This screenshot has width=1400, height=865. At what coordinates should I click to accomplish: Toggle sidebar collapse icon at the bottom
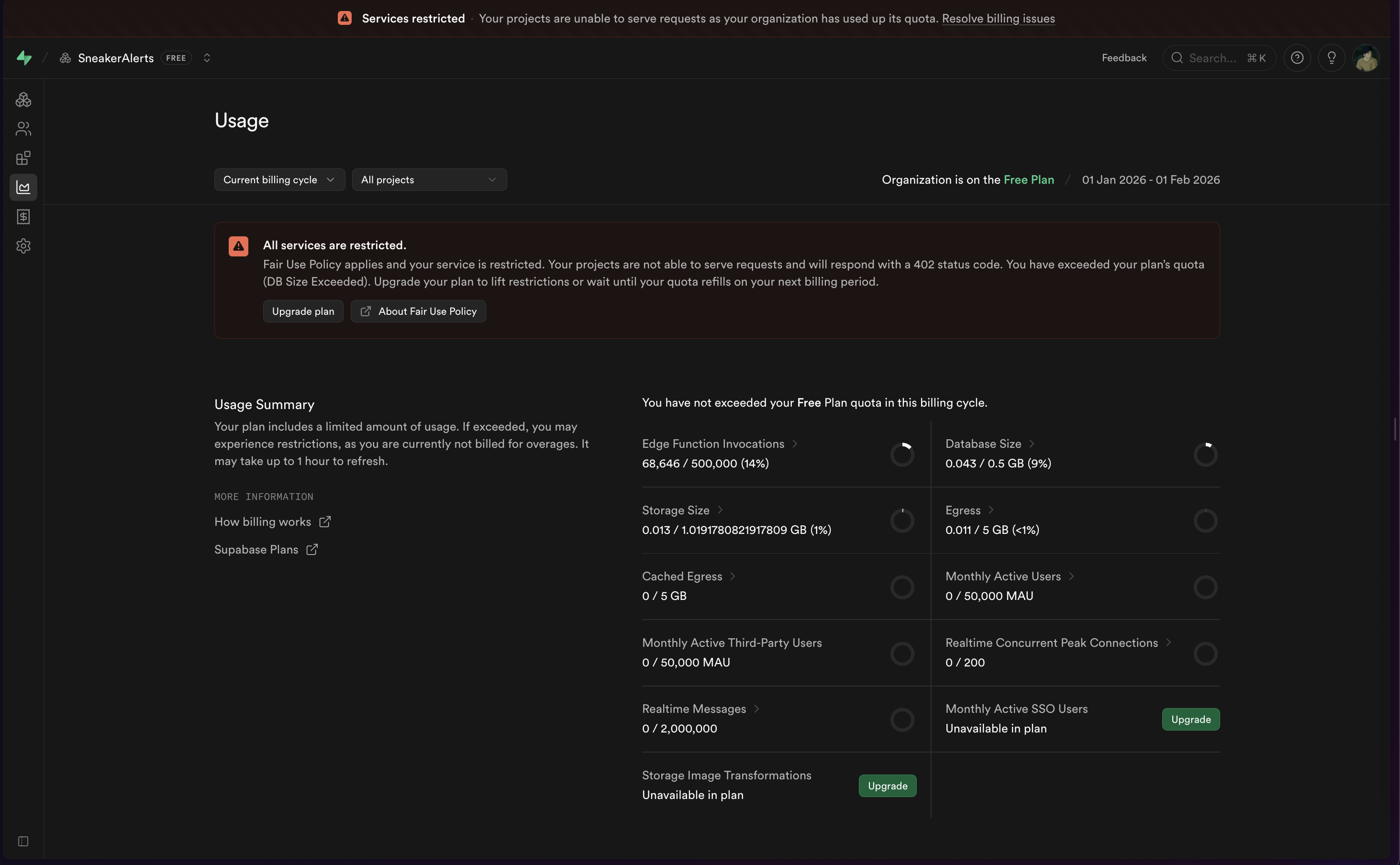pyautogui.click(x=23, y=842)
